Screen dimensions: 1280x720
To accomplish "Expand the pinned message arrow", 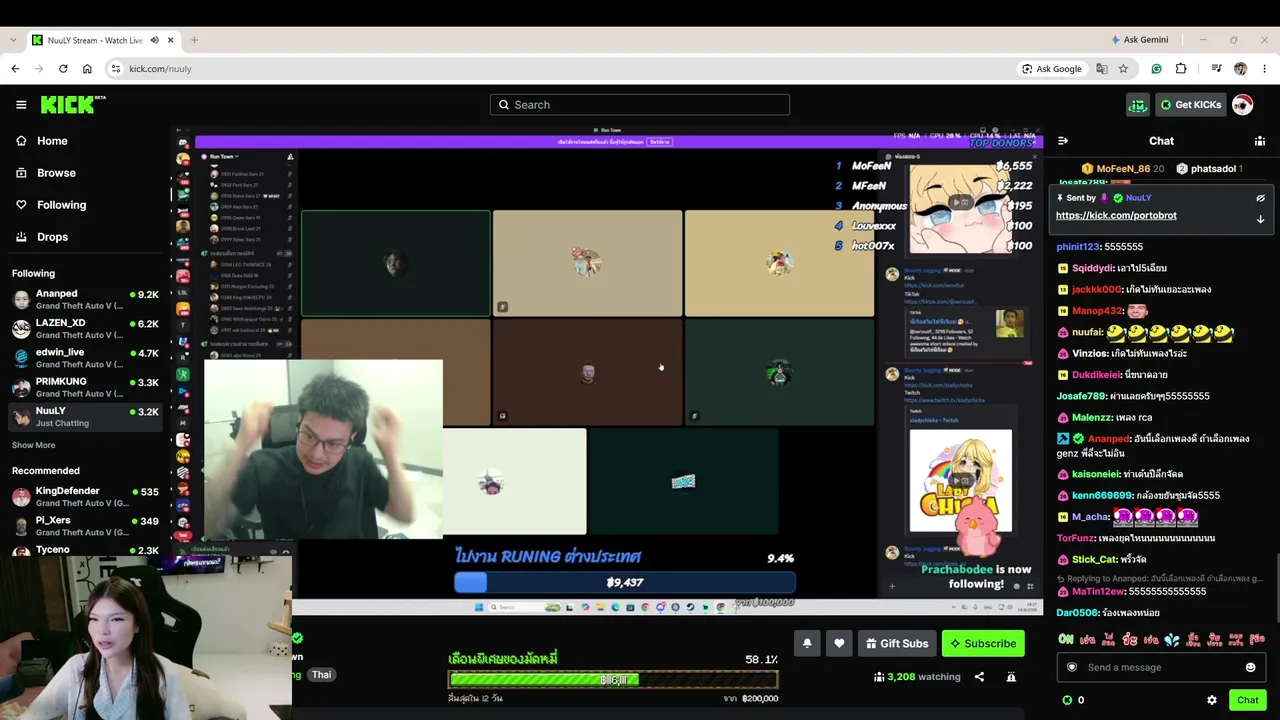I will 1260,219.
